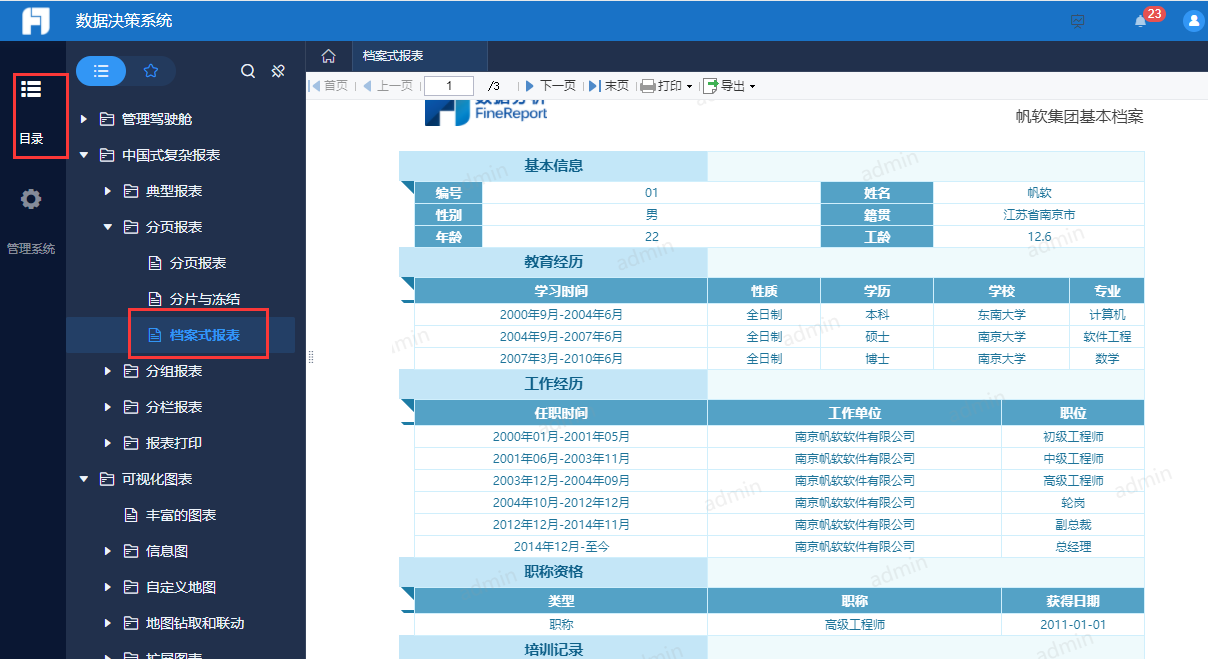Click the 上一页 previous-page button

pyautogui.click(x=387, y=86)
